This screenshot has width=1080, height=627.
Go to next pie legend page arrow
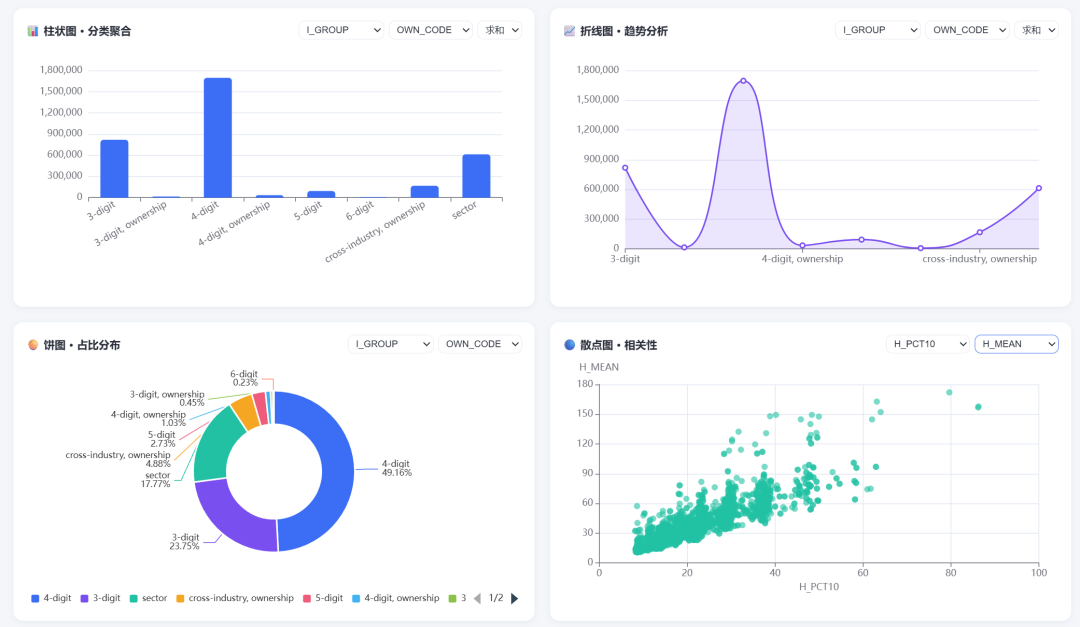[x=515, y=598]
